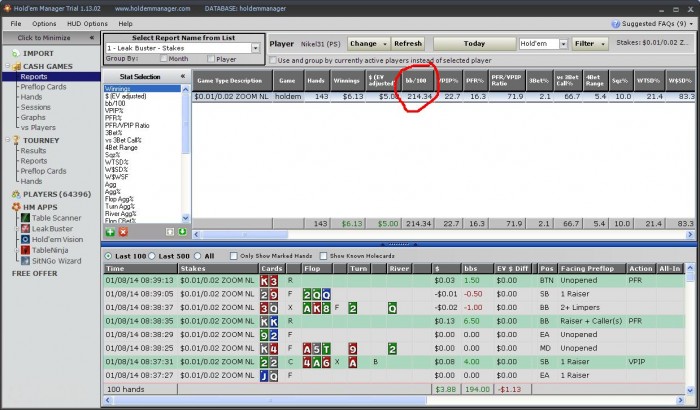The width and height of the screenshot is (700, 410).
Task: Click Suggested FAQs help icon
Action: [x=616, y=24]
